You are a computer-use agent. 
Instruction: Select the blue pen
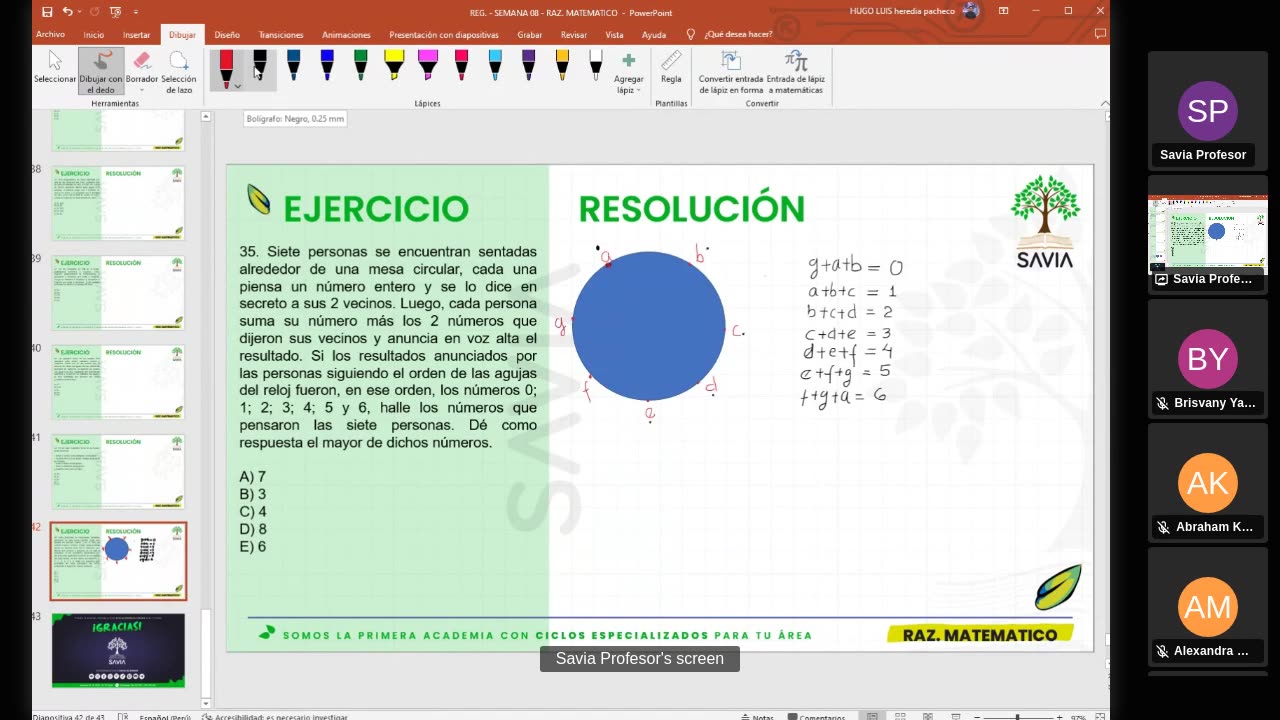click(327, 65)
